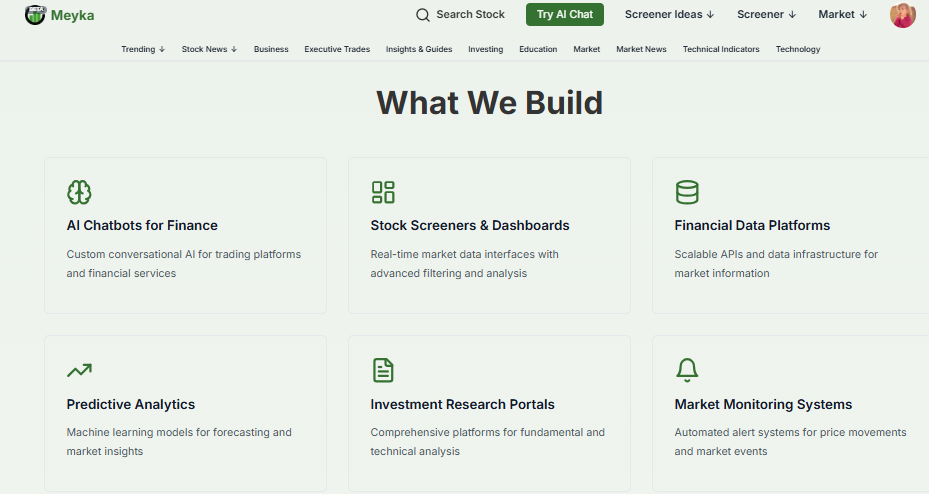Select the Education menu item
Image resolution: width=929 pixels, height=494 pixels.
pyautogui.click(x=538, y=49)
